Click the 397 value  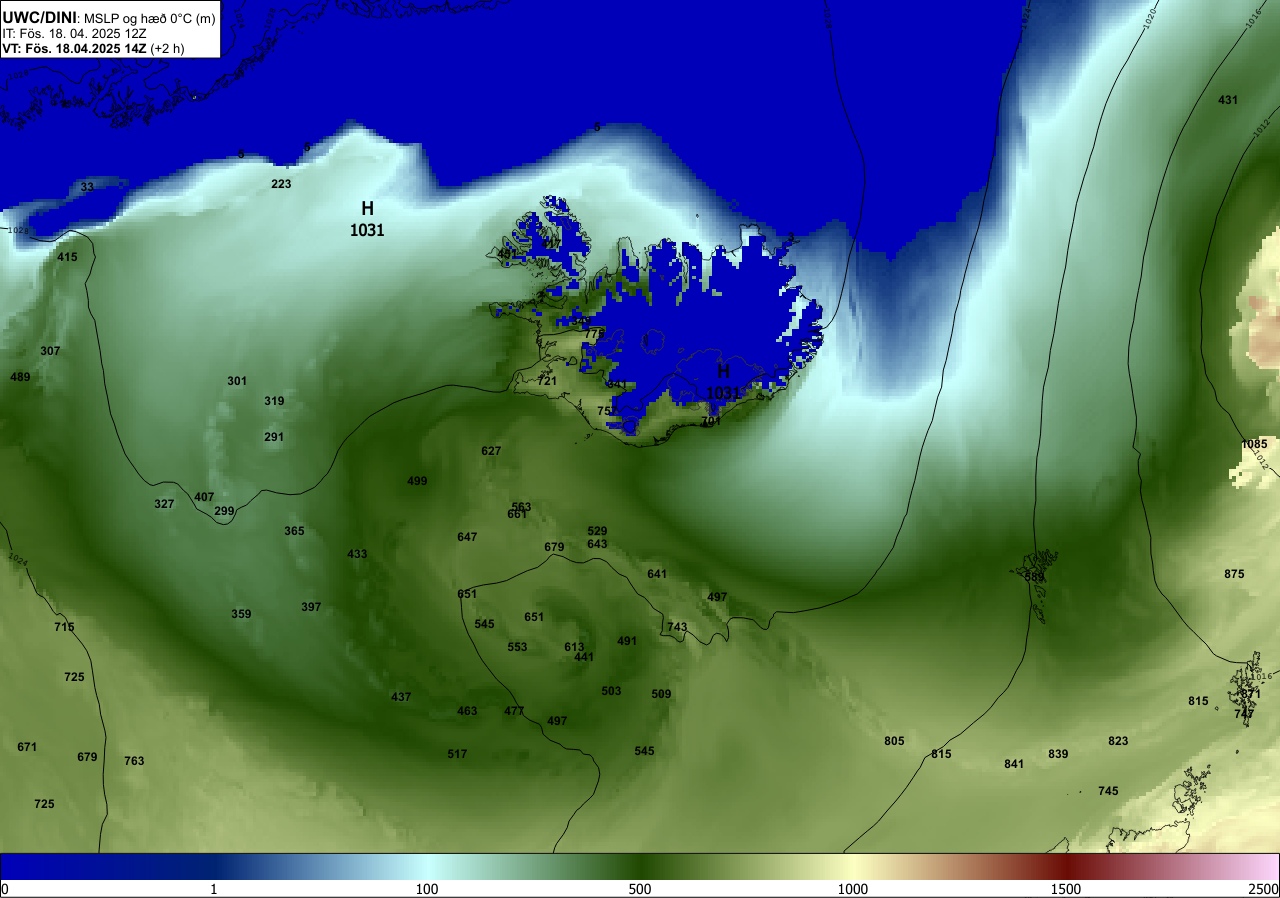tap(311, 607)
